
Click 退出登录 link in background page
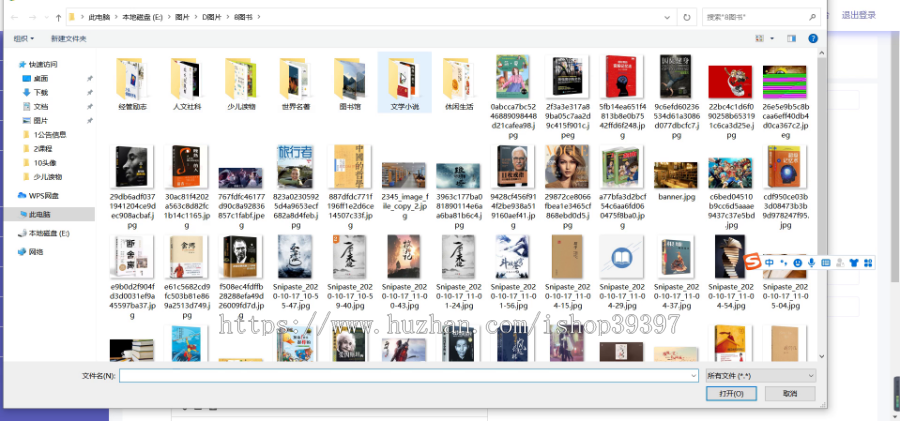click(x=859, y=16)
